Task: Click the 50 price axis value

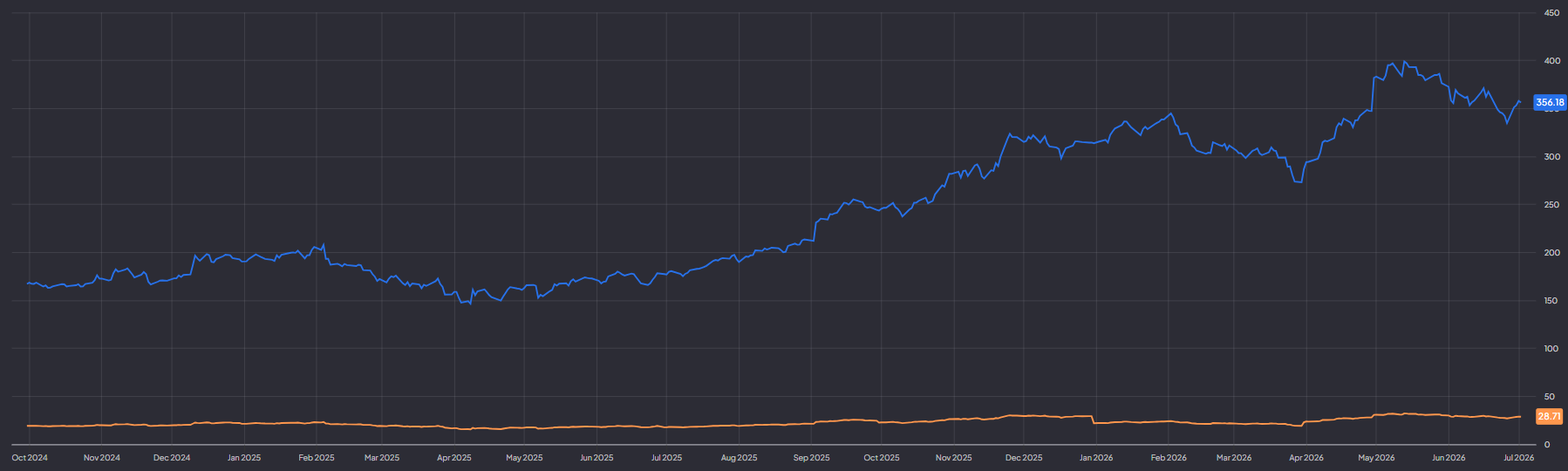Action: pyautogui.click(x=1550, y=397)
